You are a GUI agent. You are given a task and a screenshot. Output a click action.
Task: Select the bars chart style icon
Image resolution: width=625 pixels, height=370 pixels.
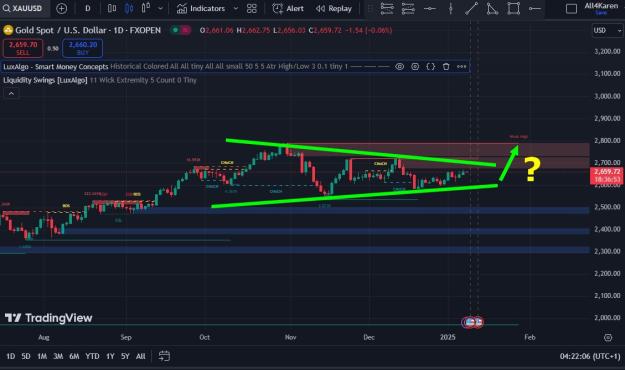click(112, 8)
